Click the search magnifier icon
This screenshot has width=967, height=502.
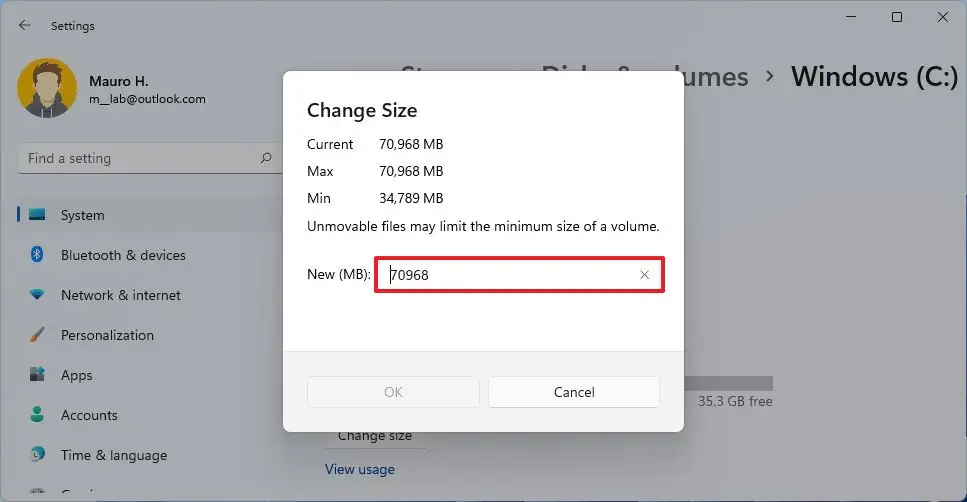click(266, 158)
